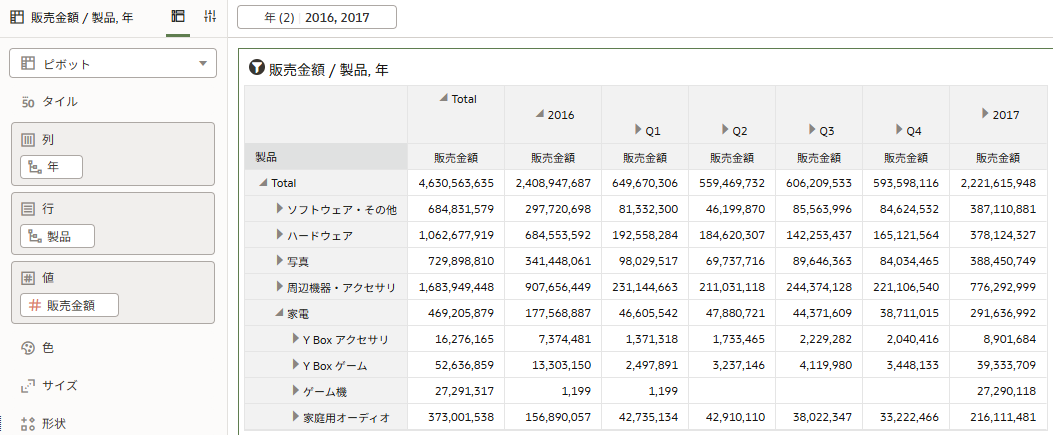
Task: Expand the Q1 column header
Action: click(638, 128)
